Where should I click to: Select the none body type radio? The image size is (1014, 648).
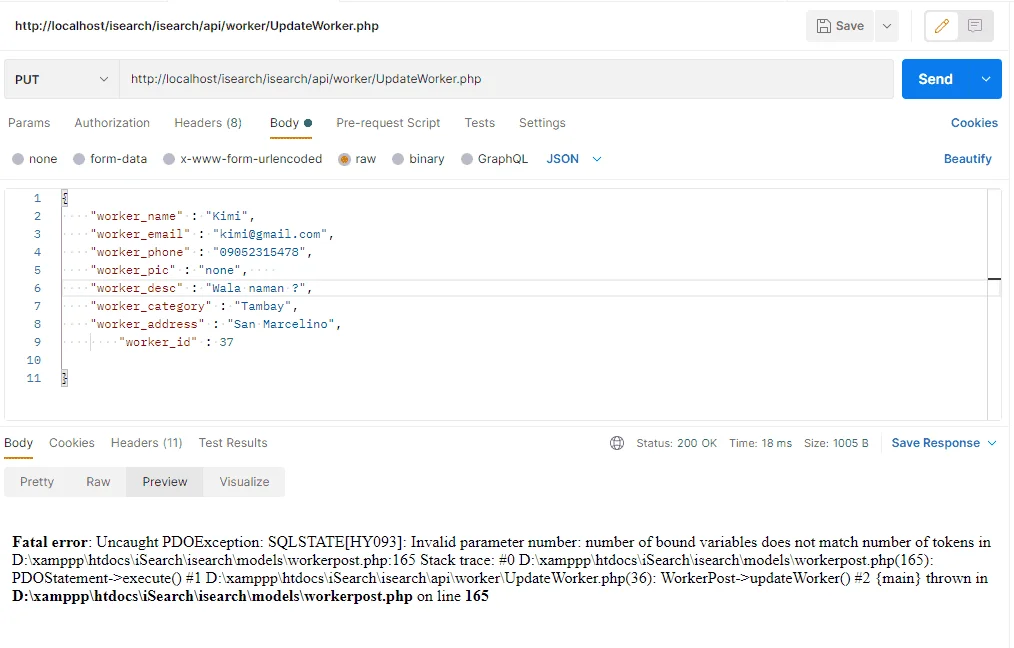point(18,159)
